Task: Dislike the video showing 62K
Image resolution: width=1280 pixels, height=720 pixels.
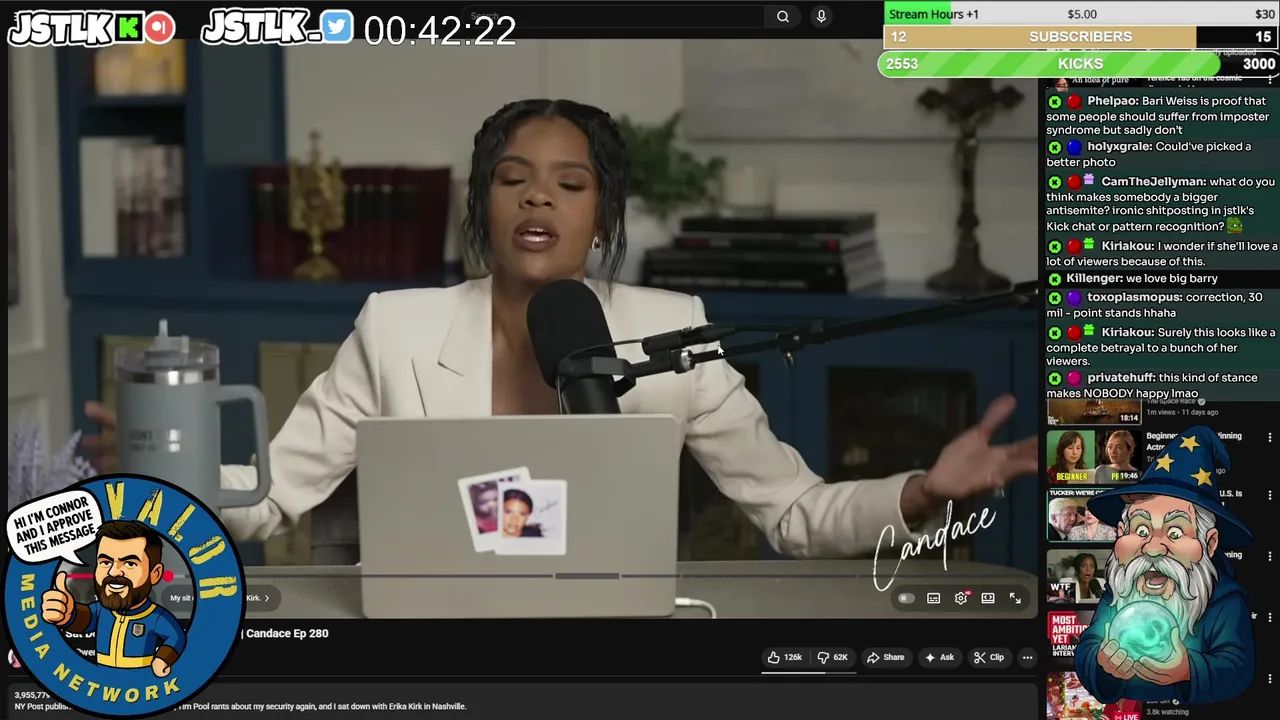Action: point(832,657)
